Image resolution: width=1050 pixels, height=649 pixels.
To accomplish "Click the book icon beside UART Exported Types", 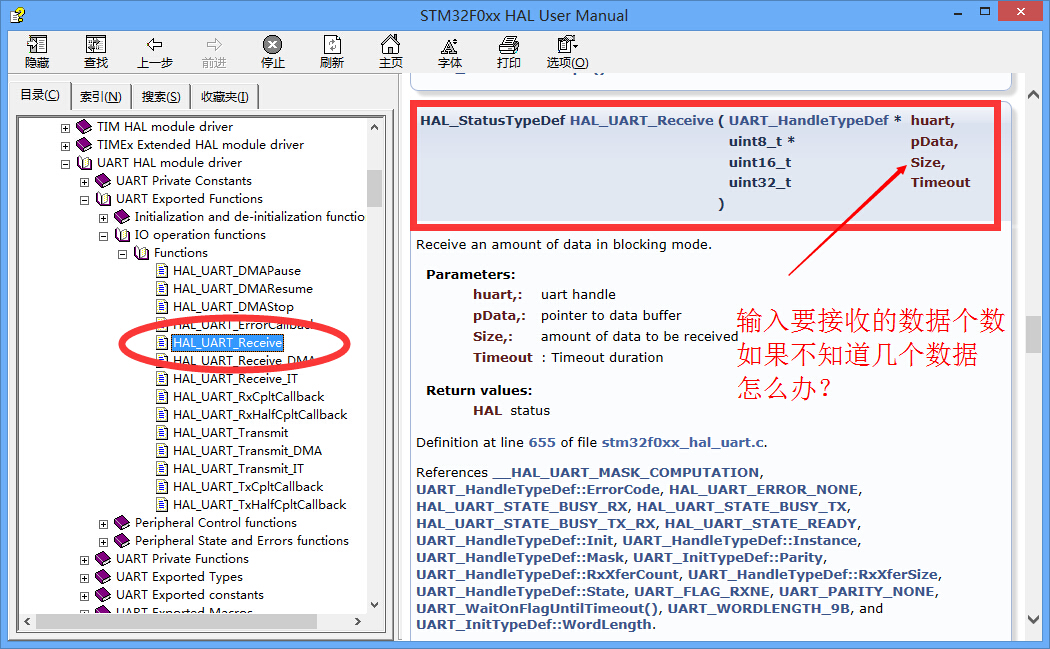I will pyautogui.click(x=102, y=577).
